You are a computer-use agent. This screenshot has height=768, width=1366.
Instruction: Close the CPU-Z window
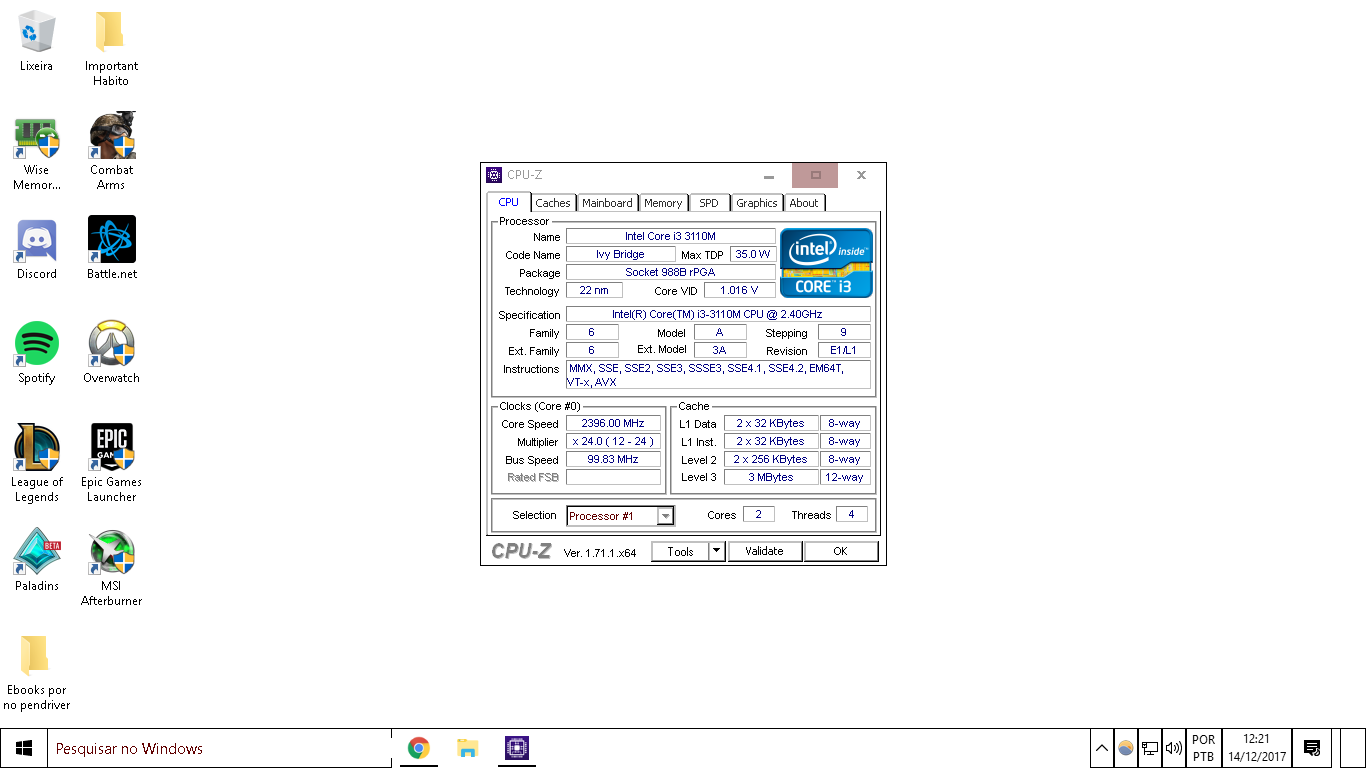[861, 175]
